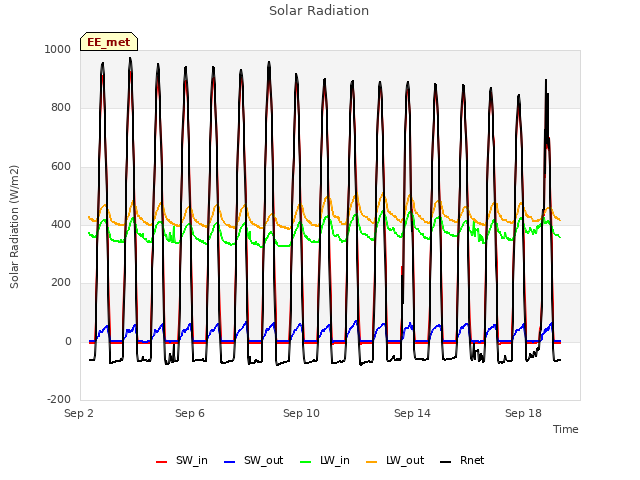Toggle the SW_out legend entry
Screen dimensions: 640x480
253,461
